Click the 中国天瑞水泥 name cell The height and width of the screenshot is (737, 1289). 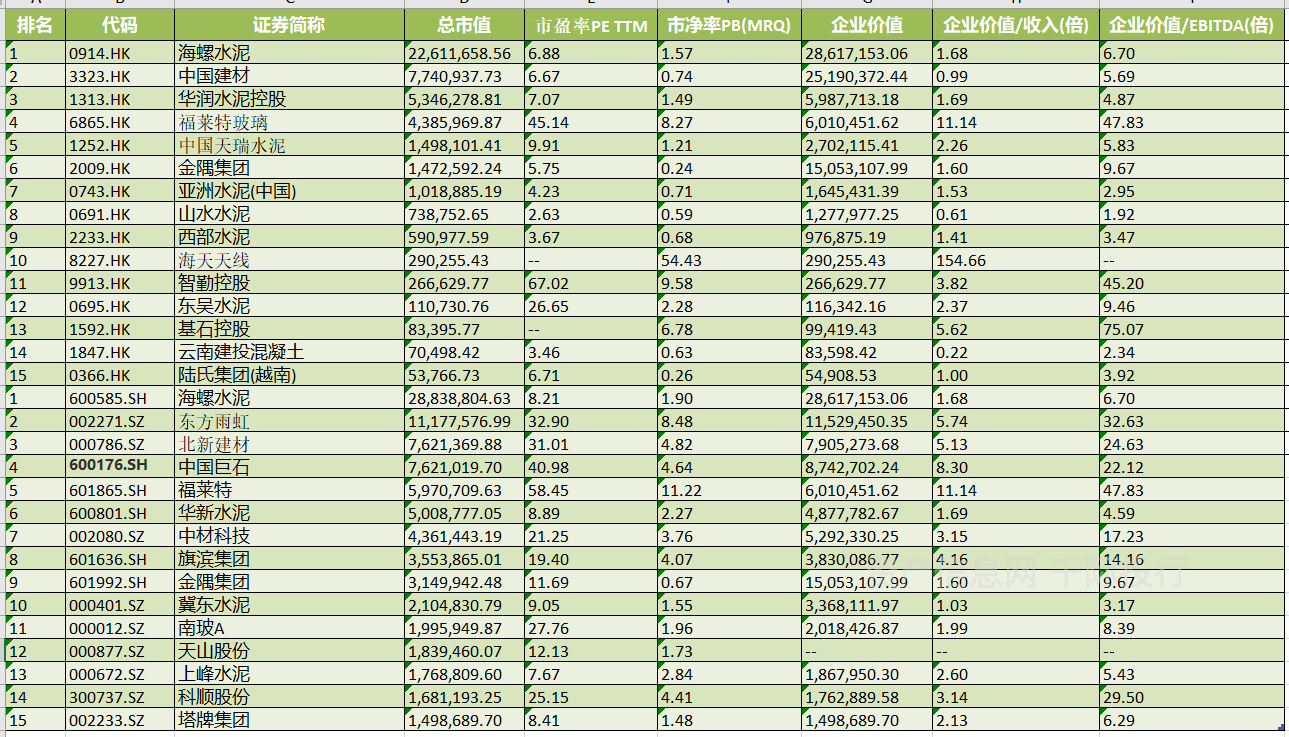tap(289, 146)
